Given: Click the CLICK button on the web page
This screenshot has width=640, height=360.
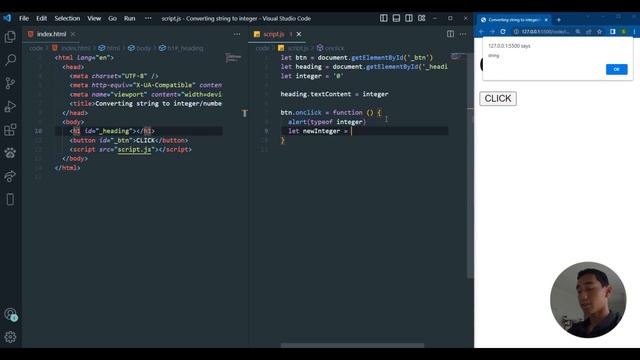Looking at the screenshot, I should [498, 98].
